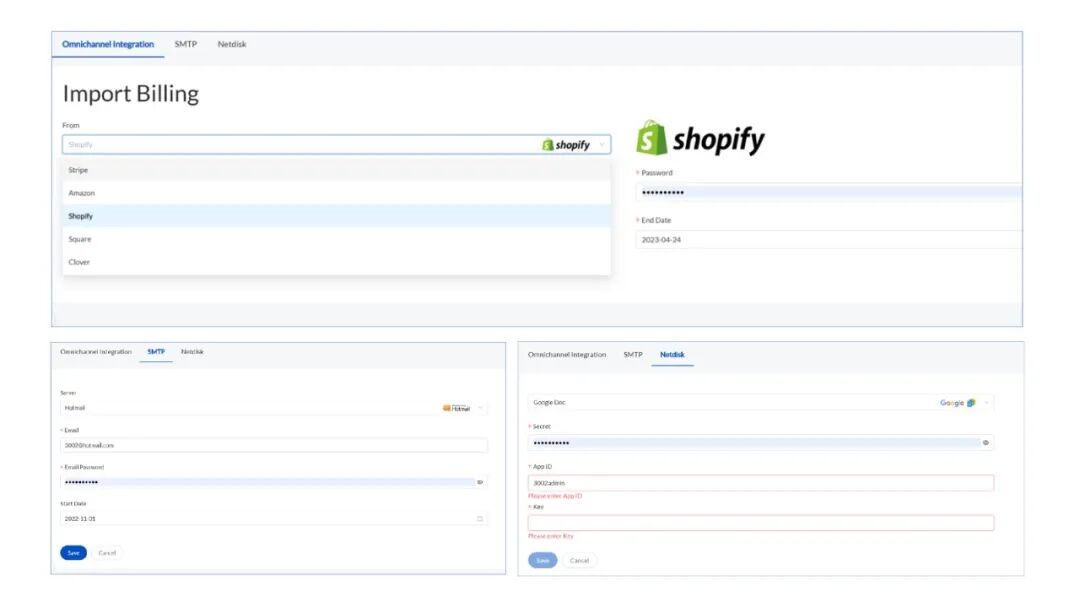Save the SMTP settings

click(x=73, y=553)
